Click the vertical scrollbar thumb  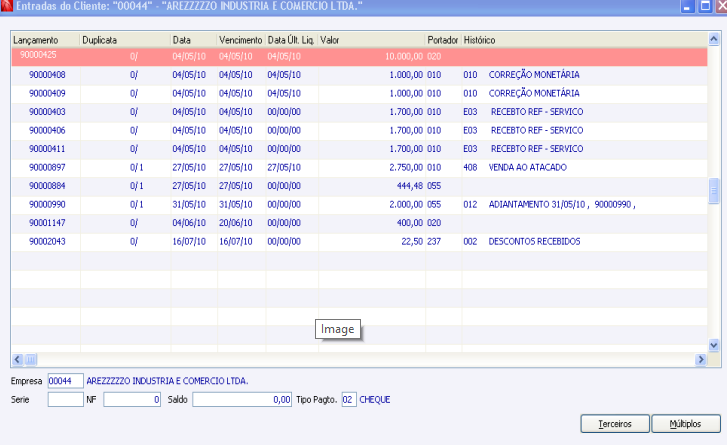coord(714,191)
